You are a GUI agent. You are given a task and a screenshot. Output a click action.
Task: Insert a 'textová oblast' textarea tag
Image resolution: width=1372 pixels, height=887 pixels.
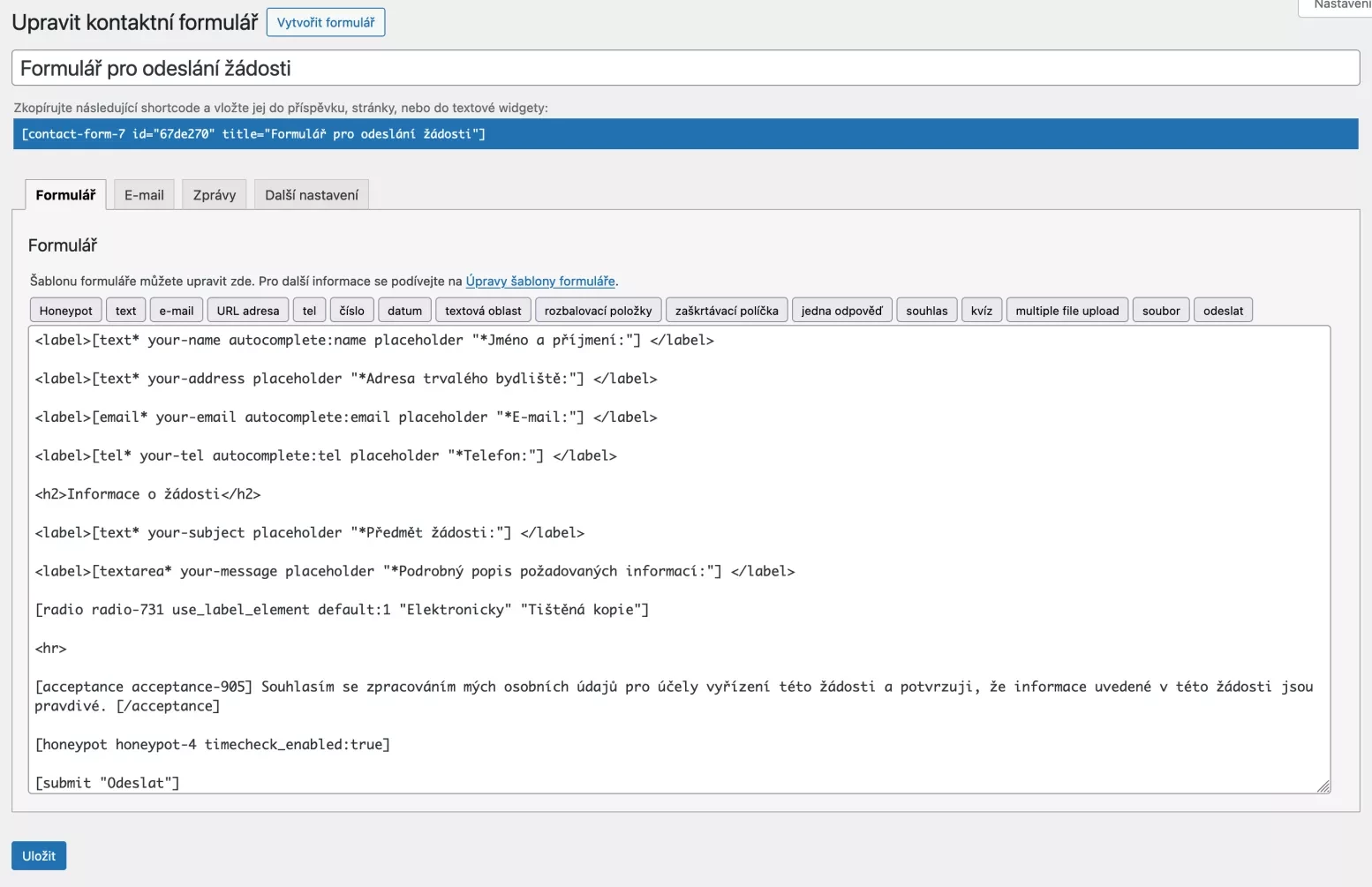click(483, 311)
